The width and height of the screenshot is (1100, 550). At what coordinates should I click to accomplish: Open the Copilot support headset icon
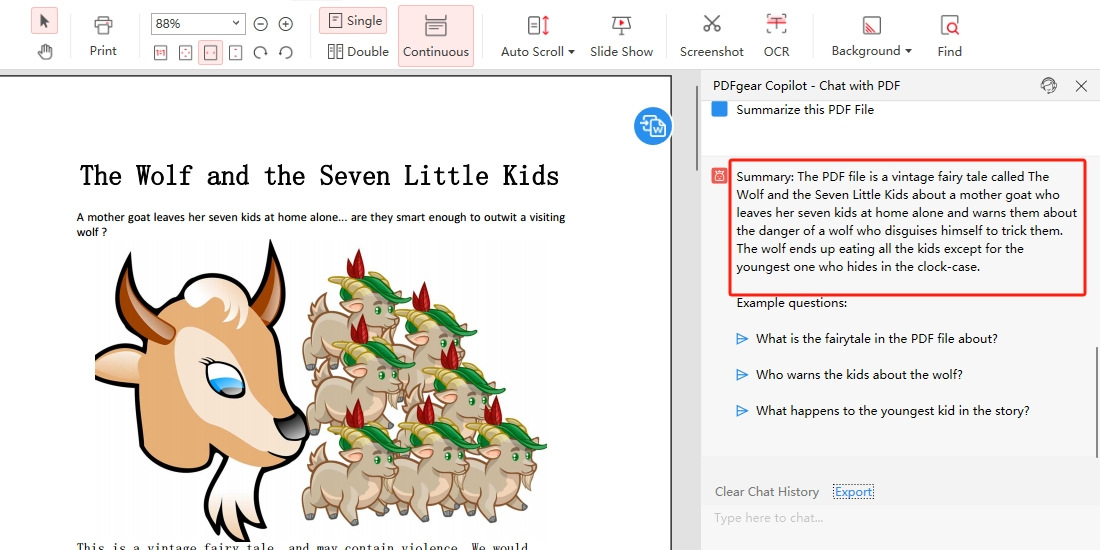(x=1048, y=86)
